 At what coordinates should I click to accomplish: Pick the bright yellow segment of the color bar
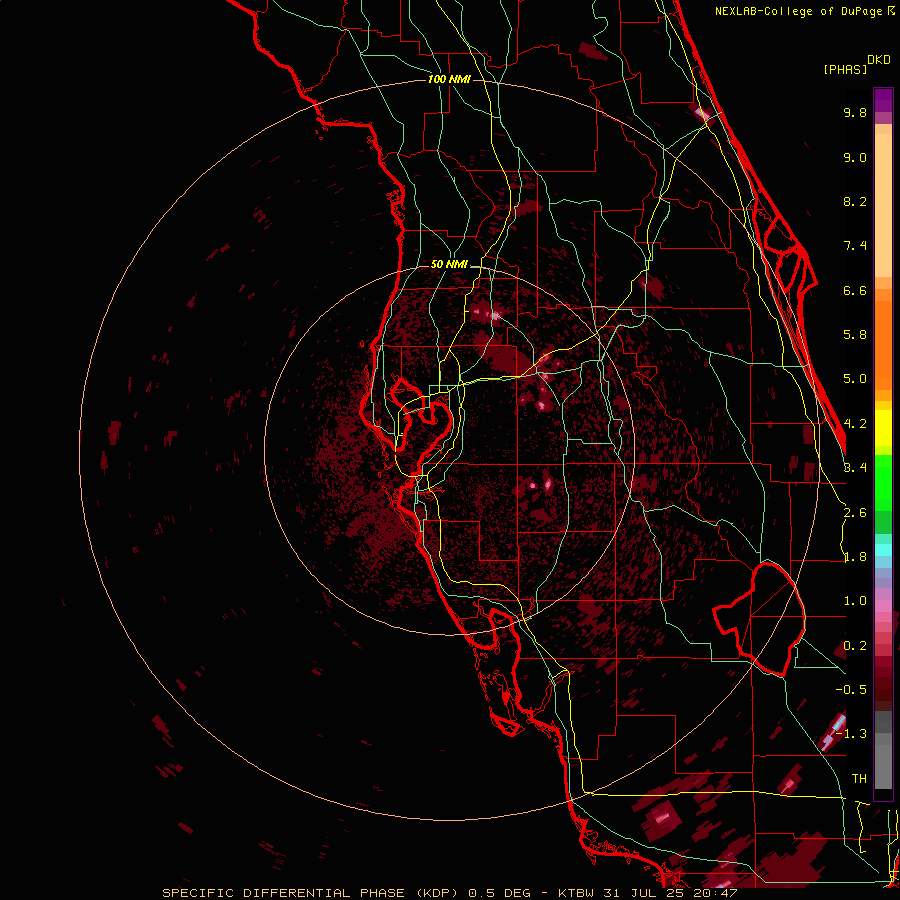pyautogui.click(x=883, y=428)
